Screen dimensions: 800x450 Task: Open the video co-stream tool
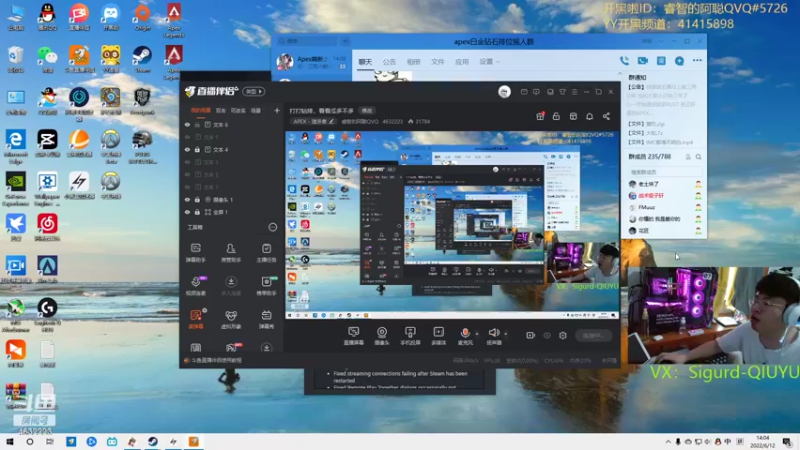[196, 286]
